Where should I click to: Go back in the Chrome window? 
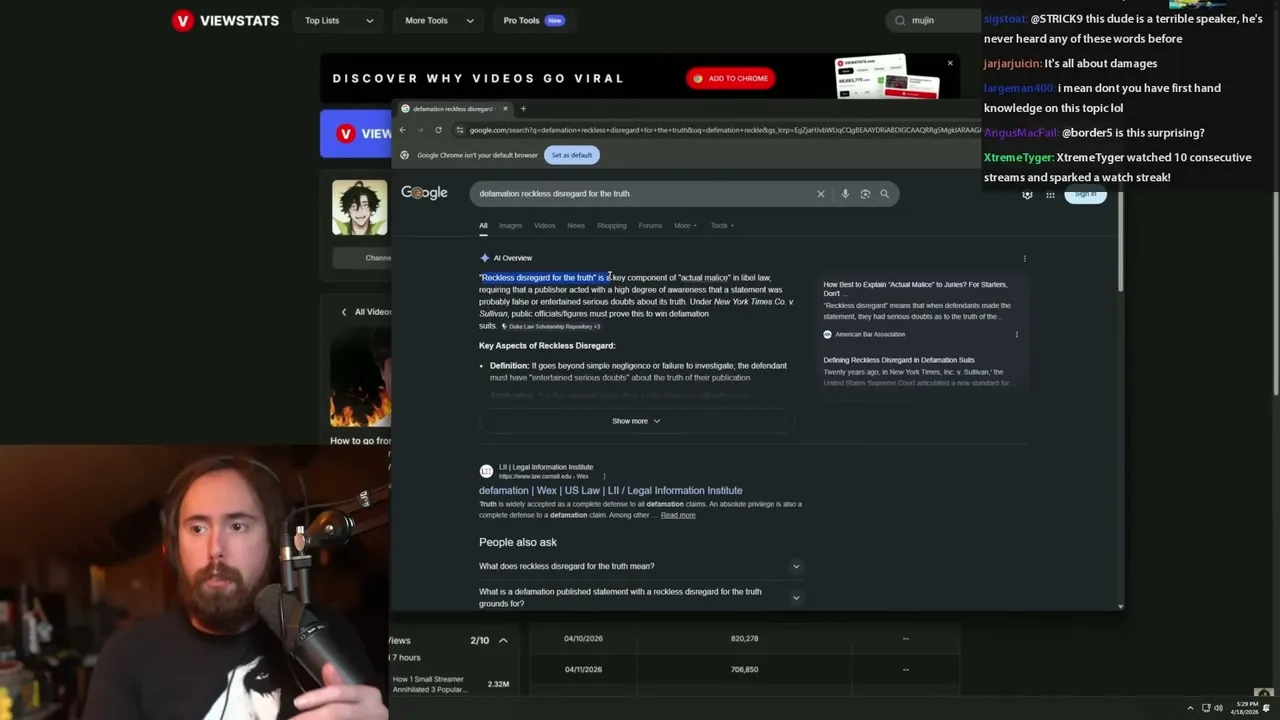tap(403, 130)
